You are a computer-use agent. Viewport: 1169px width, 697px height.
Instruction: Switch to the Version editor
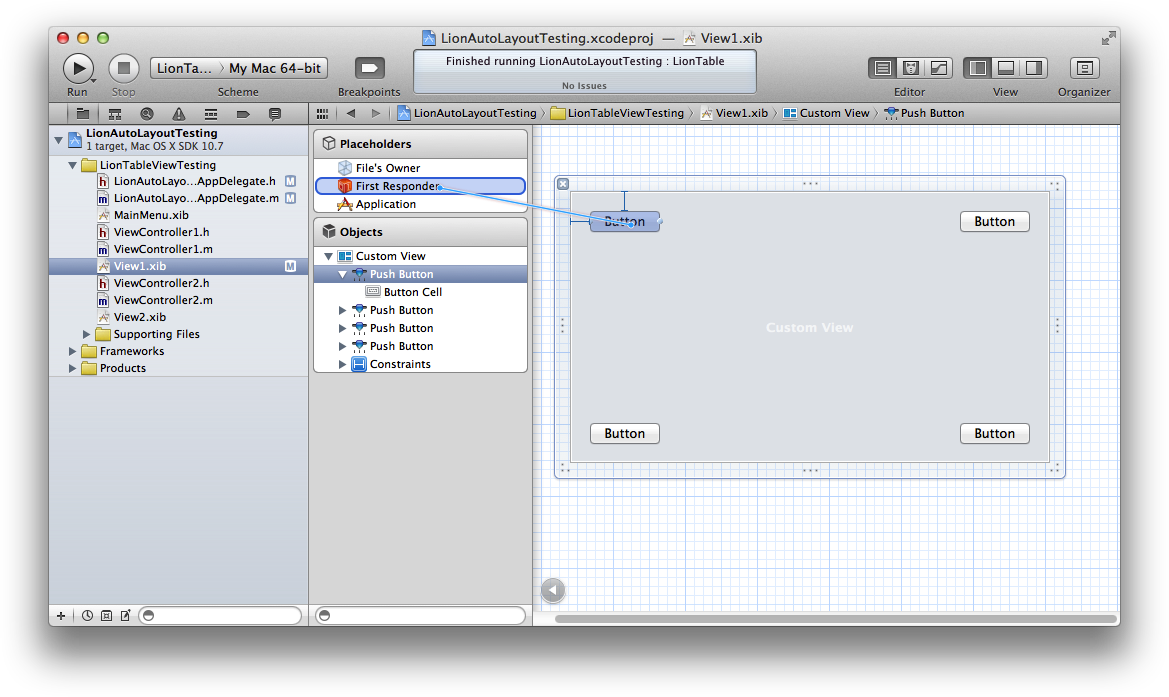(939, 68)
